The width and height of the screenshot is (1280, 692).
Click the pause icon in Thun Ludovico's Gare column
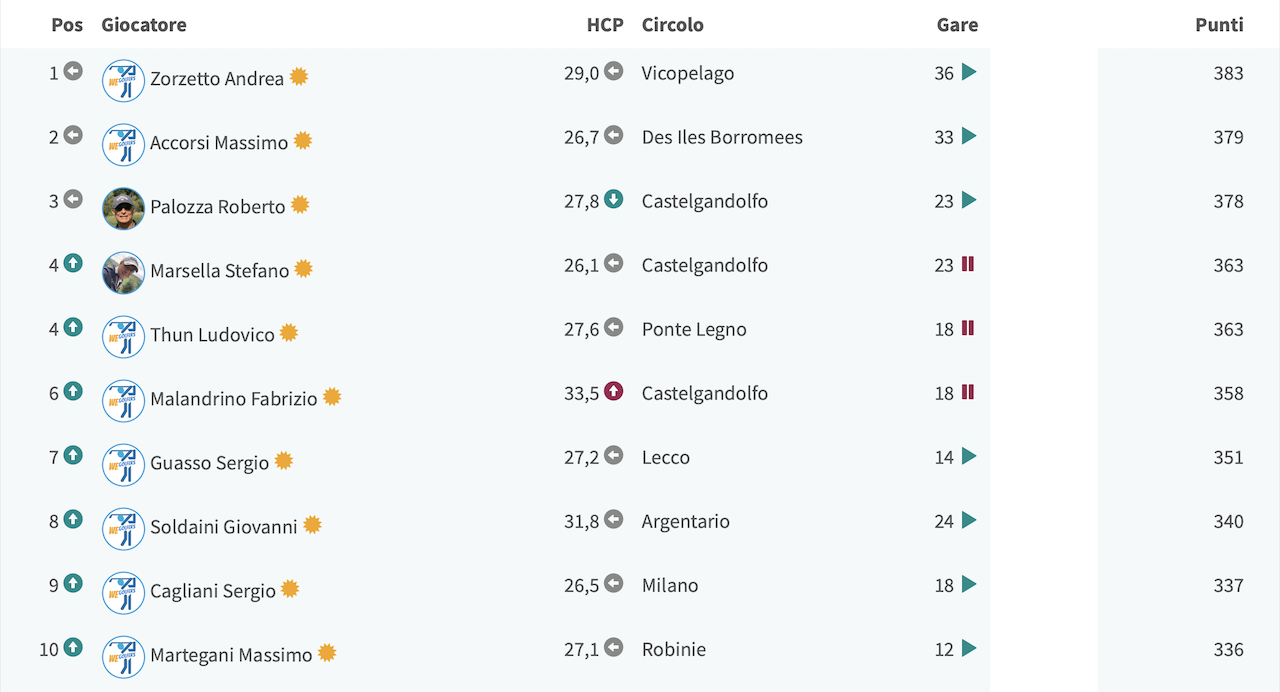tap(968, 328)
